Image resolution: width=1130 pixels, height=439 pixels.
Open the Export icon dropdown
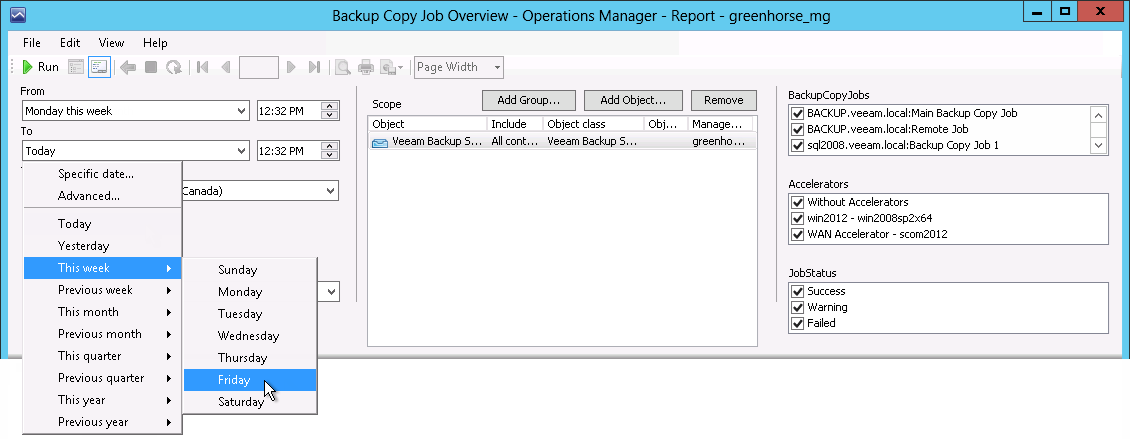(x=392, y=67)
